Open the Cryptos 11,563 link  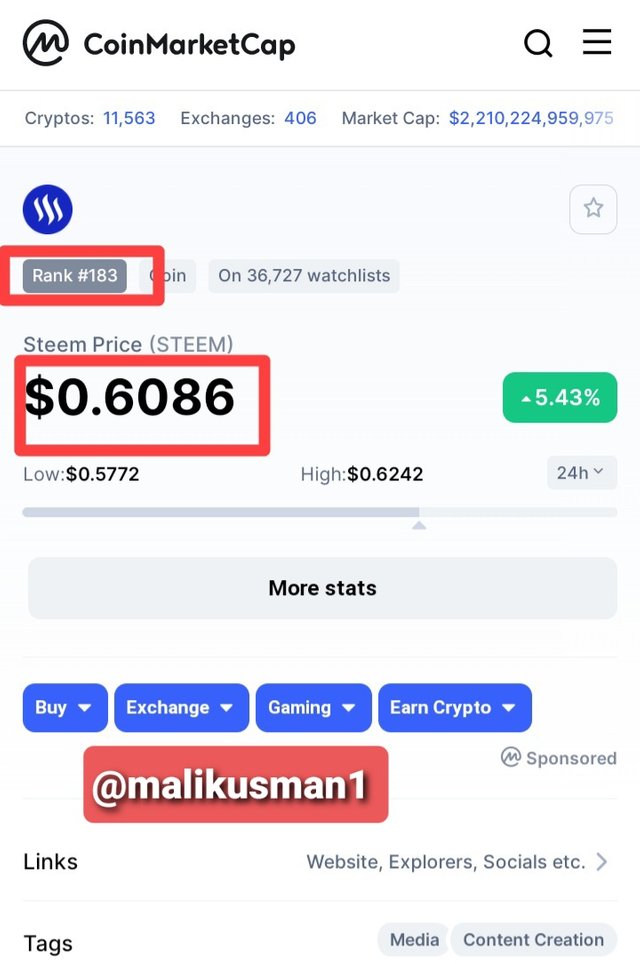click(129, 118)
